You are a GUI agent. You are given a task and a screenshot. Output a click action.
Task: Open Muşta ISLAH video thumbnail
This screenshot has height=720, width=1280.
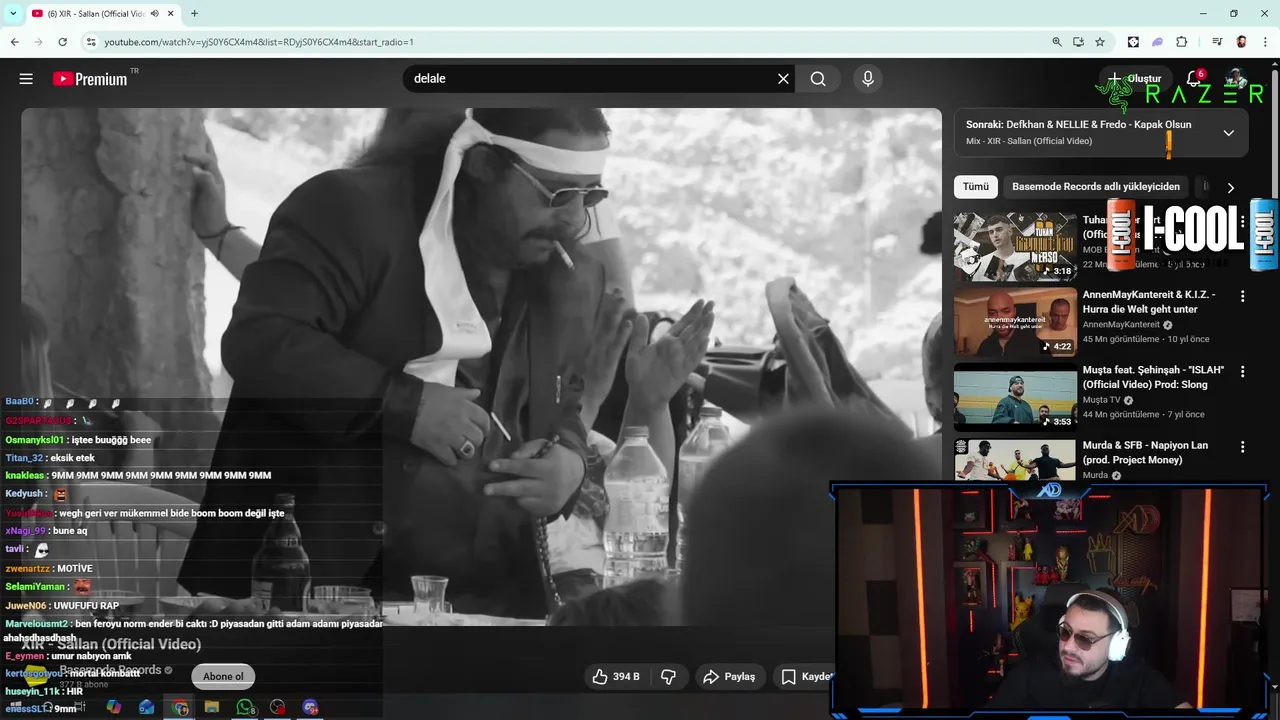[x=1015, y=397]
